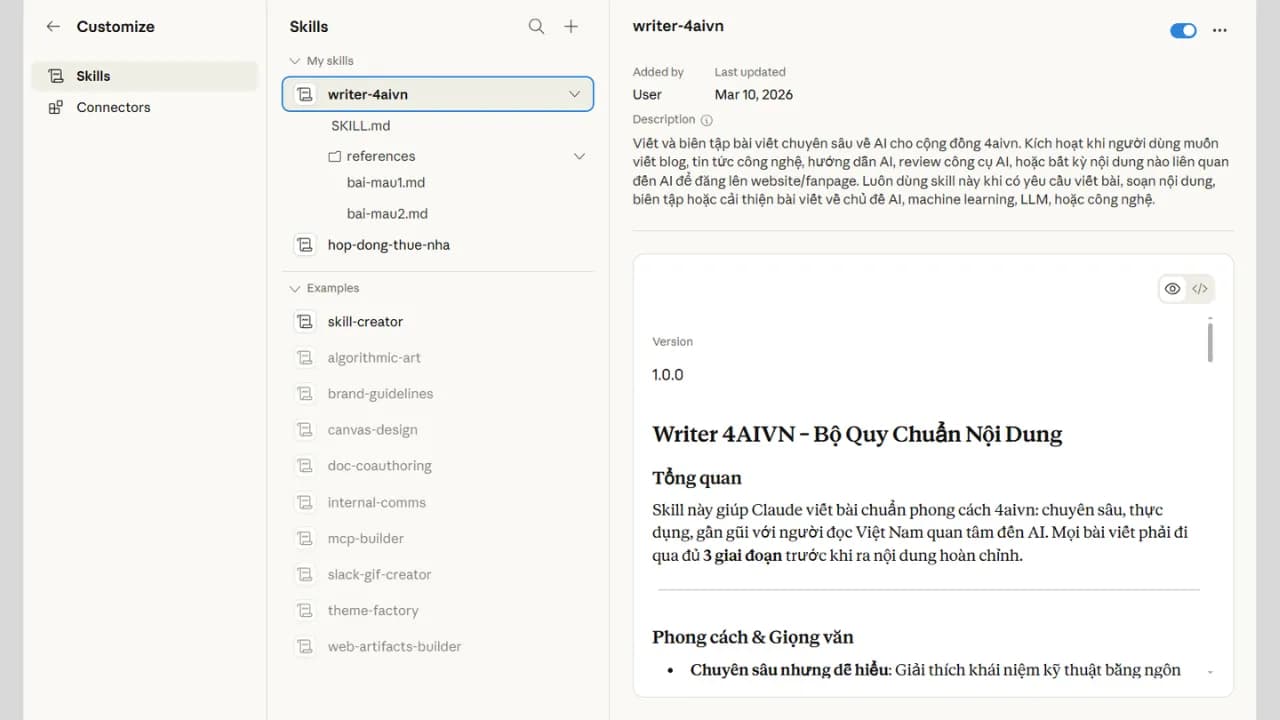The image size is (1280, 720).
Task: Add a new skill with plus icon
Action: [571, 27]
